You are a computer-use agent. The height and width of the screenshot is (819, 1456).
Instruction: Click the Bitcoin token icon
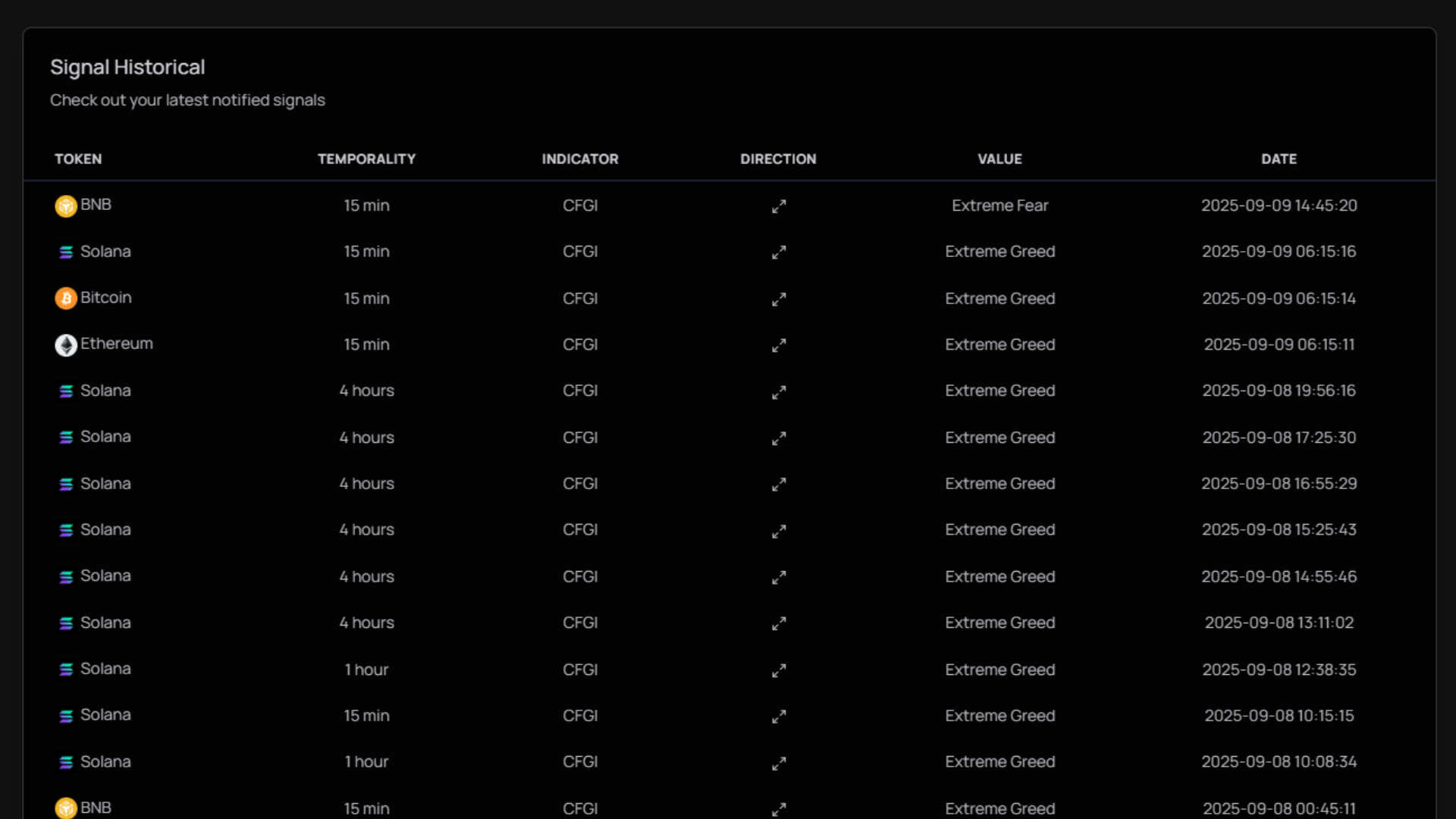click(x=66, y=298)
